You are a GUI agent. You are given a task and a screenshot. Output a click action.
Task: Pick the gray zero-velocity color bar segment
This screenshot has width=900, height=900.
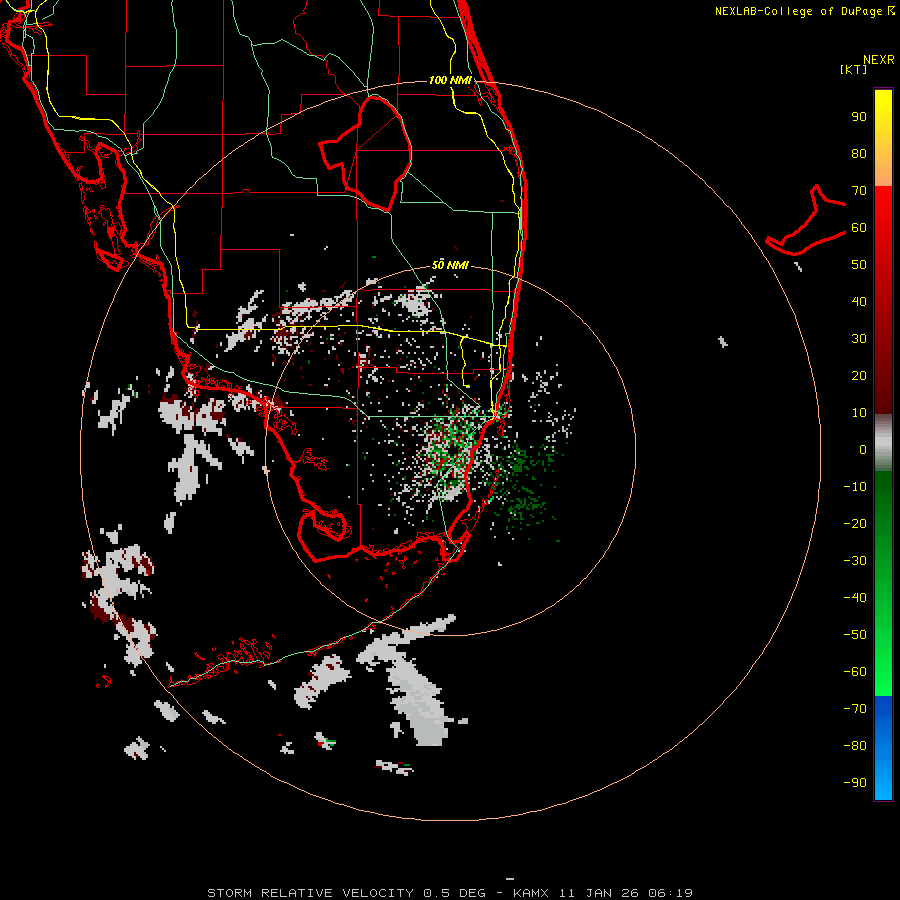click(x=883, y=443)
